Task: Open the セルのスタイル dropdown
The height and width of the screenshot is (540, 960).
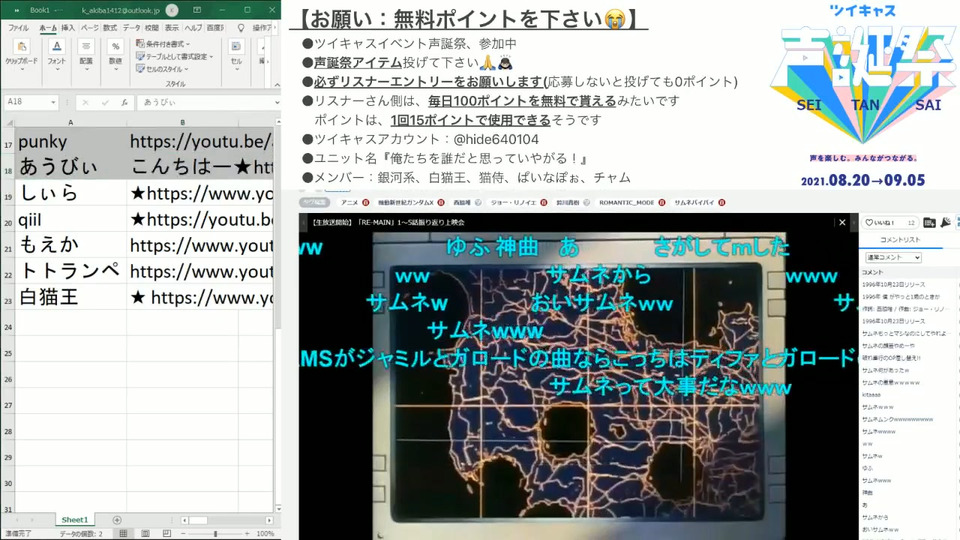Action: (x=162, y=69)
